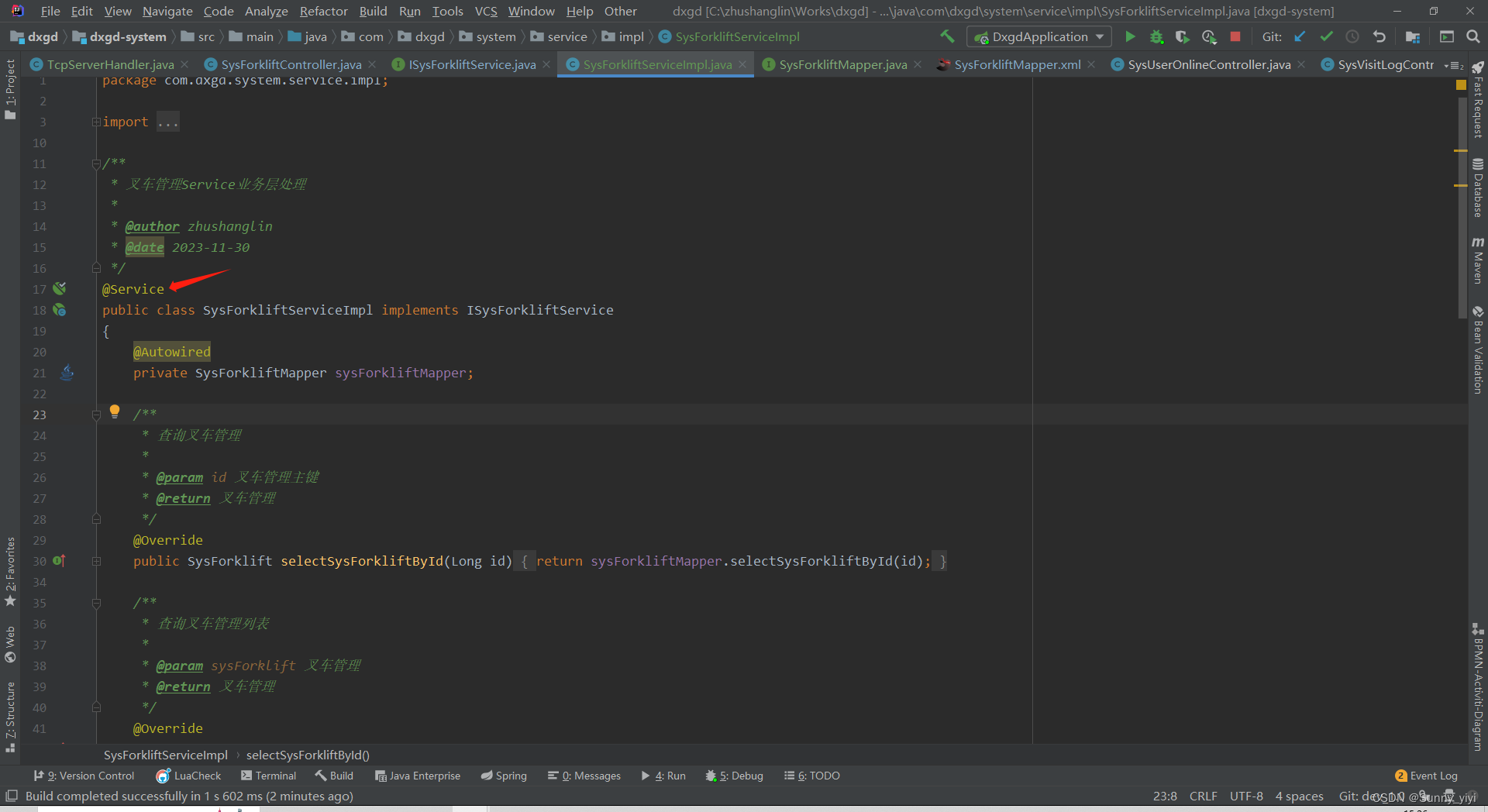Toggle the Maven tool window
The image size is (1488, 812).
1478,260
